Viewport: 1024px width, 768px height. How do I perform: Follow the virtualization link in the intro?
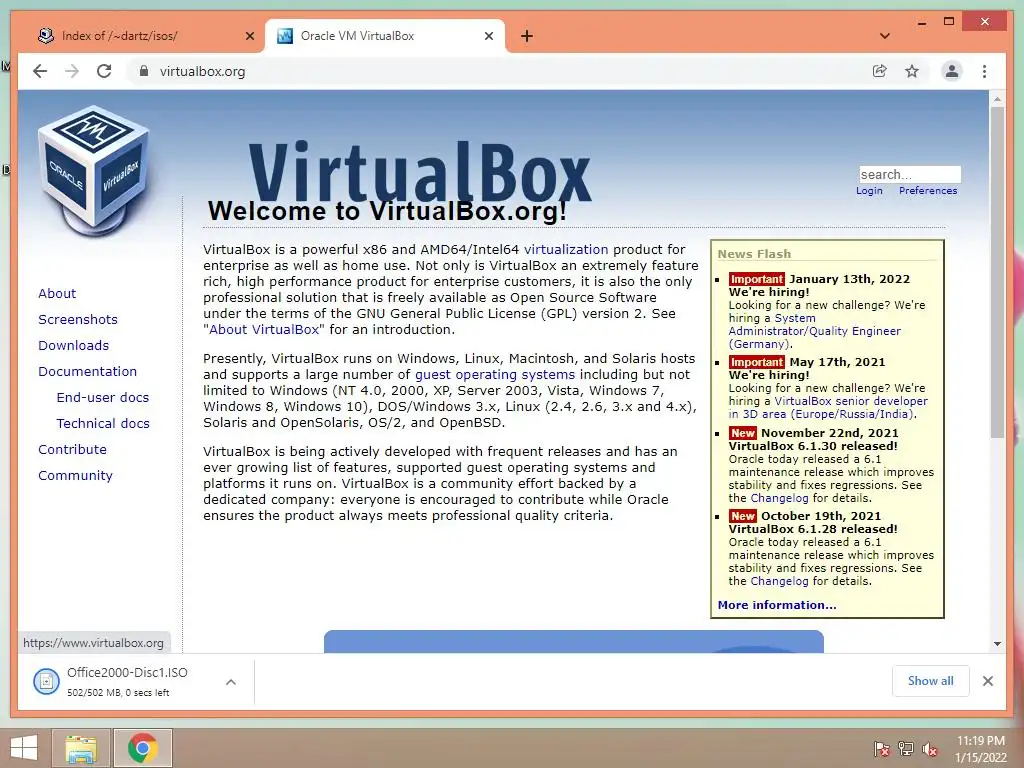[566, 249]
